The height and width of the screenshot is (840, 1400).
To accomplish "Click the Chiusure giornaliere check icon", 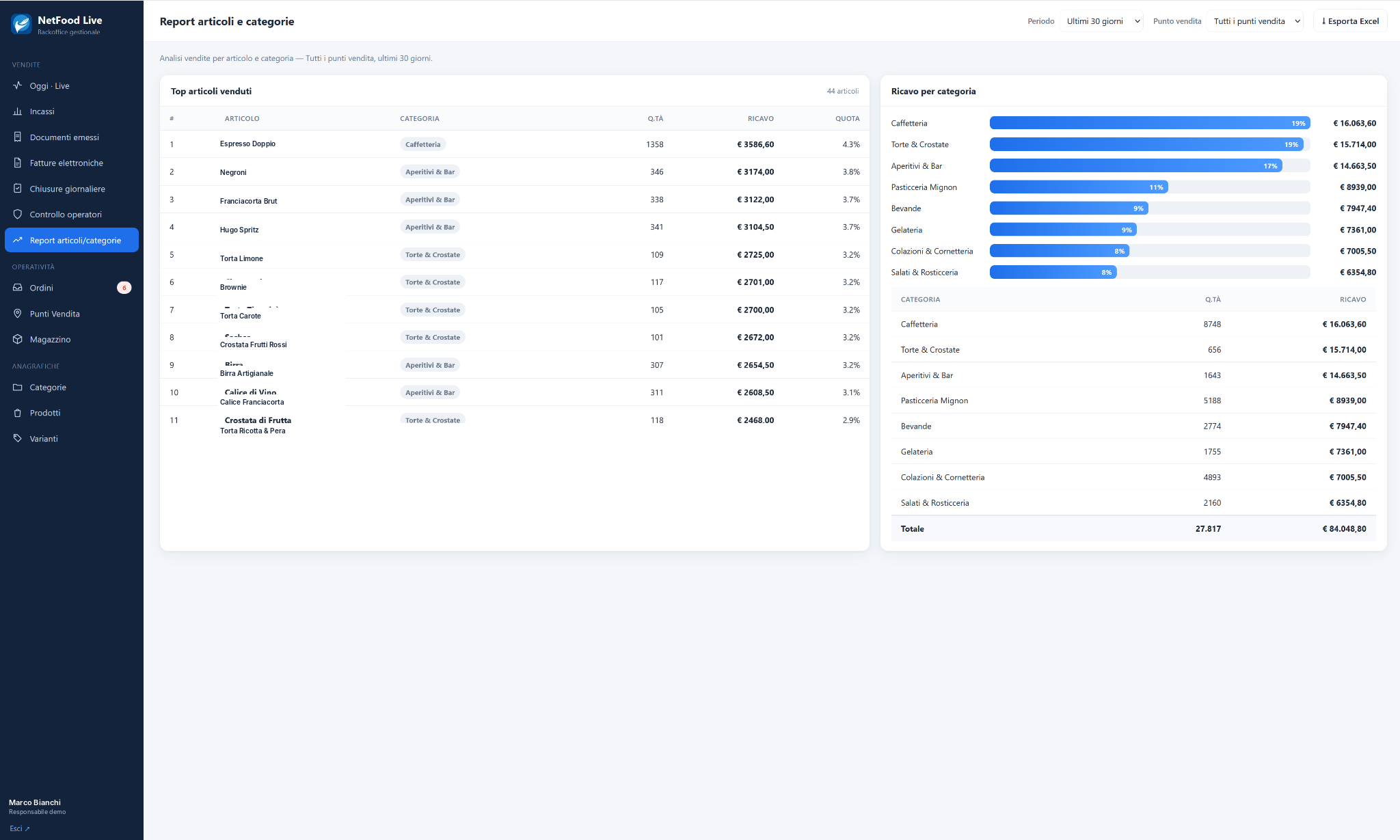I will point(18,189).
